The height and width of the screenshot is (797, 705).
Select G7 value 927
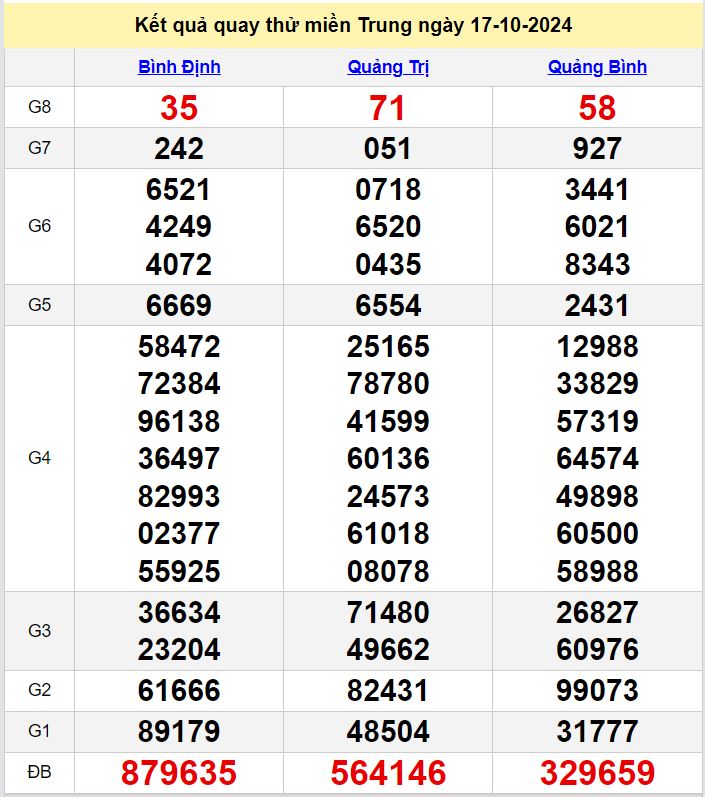tap(597, 148)
